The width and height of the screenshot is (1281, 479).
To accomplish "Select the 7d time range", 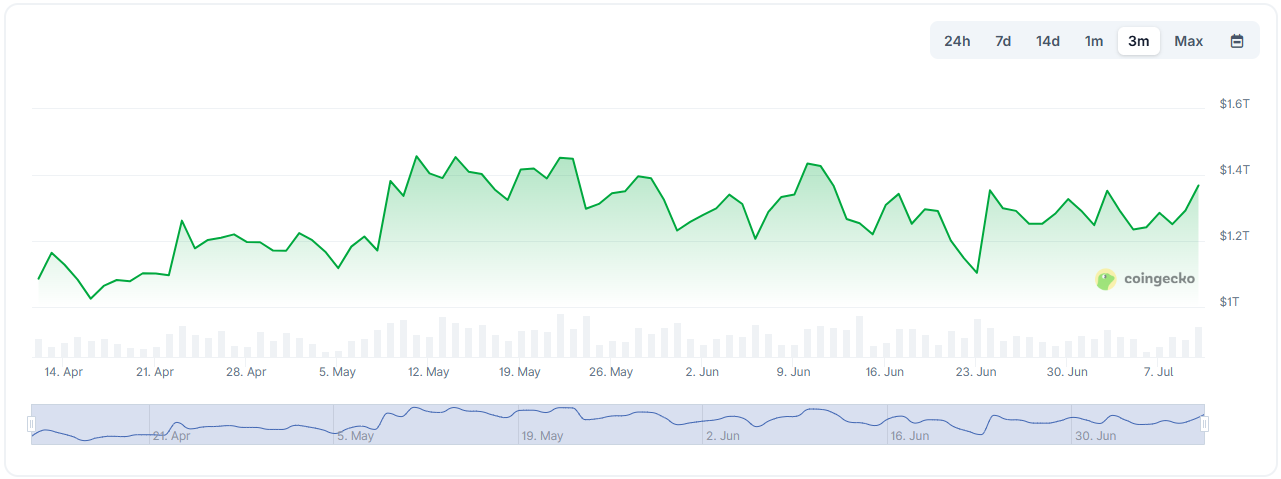I will pos(1003,41).
